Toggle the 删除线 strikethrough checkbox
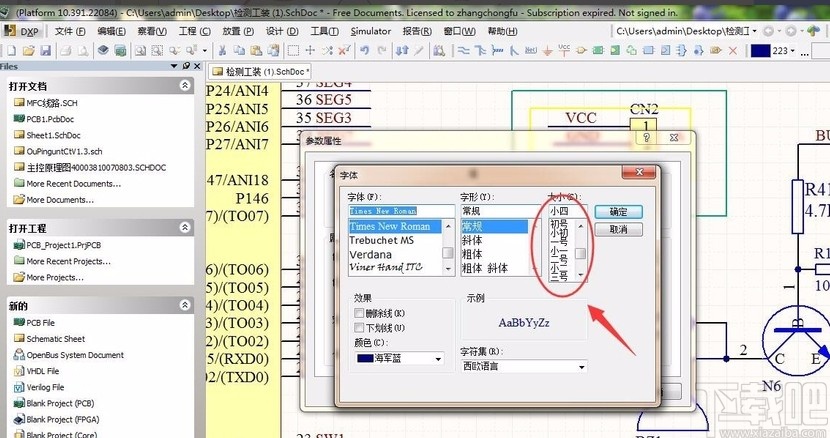The height and width of the screenshot is (438, 830). (359, 313)
